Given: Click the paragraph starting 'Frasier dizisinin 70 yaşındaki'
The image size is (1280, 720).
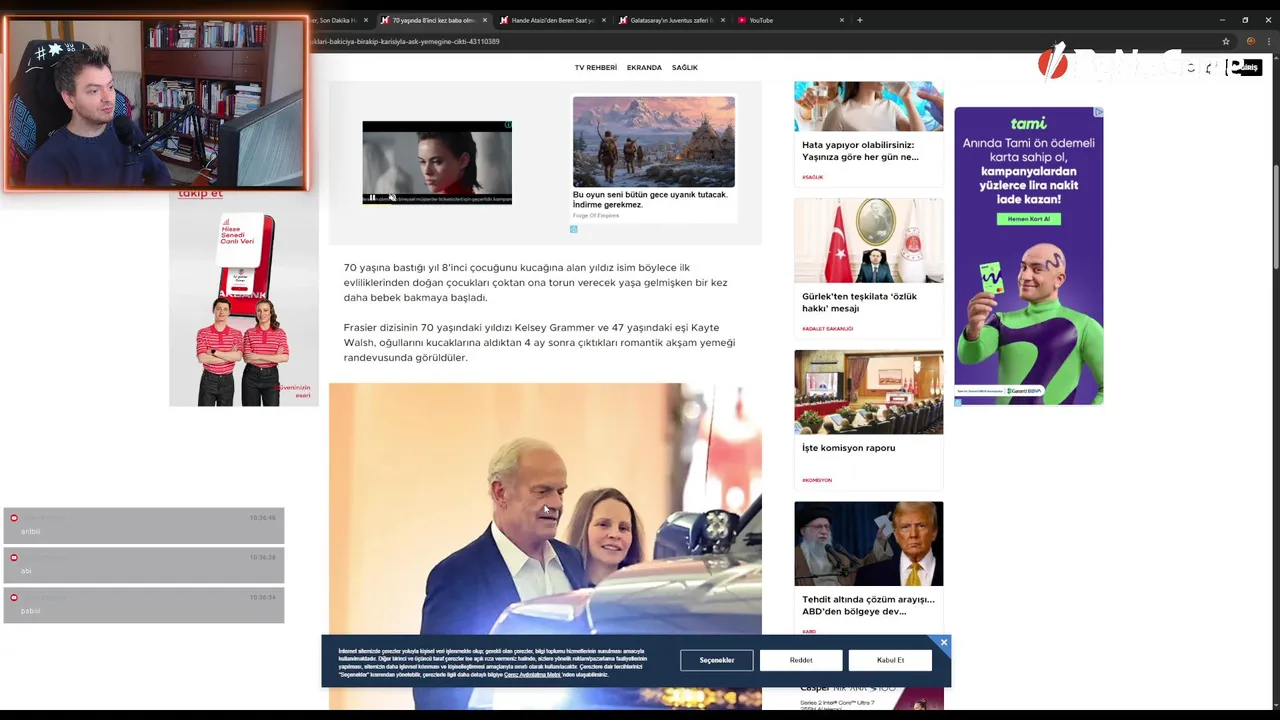Looking at the screenshot, I should pos(540,343).
